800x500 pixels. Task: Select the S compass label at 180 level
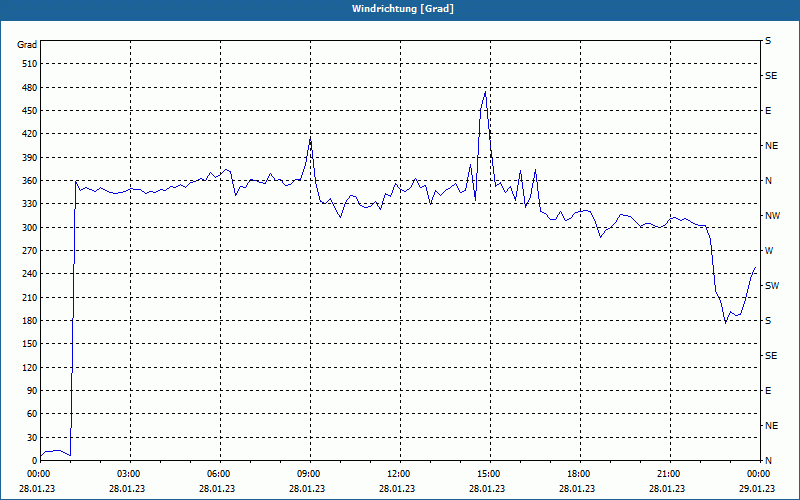768,320
